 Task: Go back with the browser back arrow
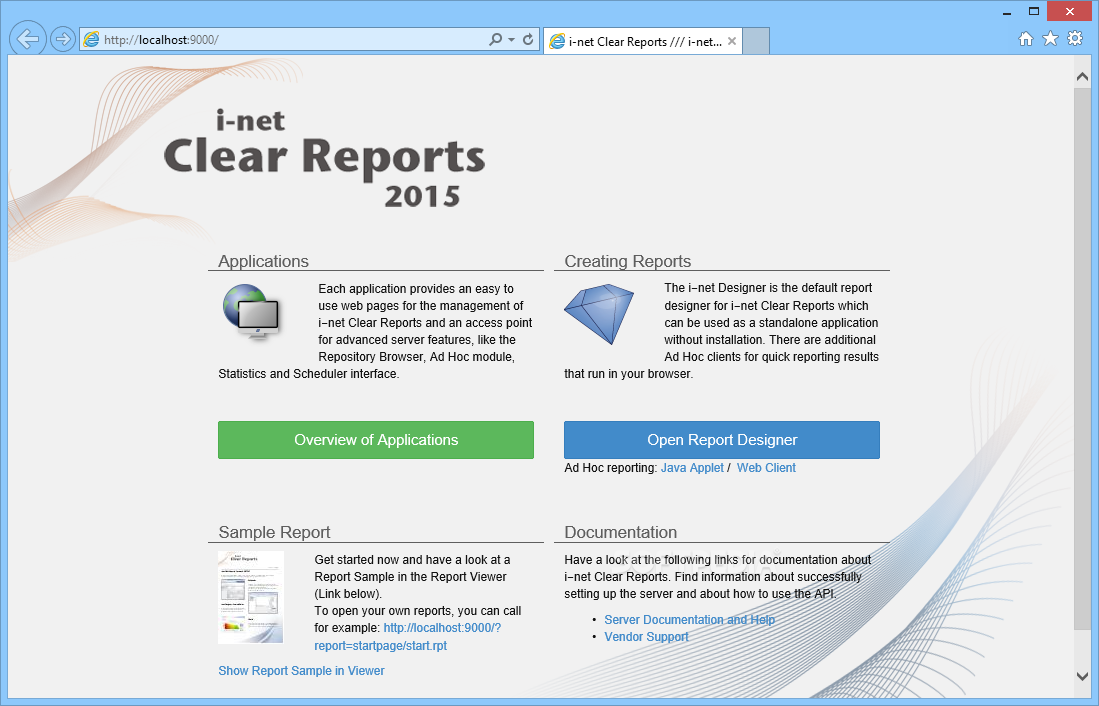point(27,39)
